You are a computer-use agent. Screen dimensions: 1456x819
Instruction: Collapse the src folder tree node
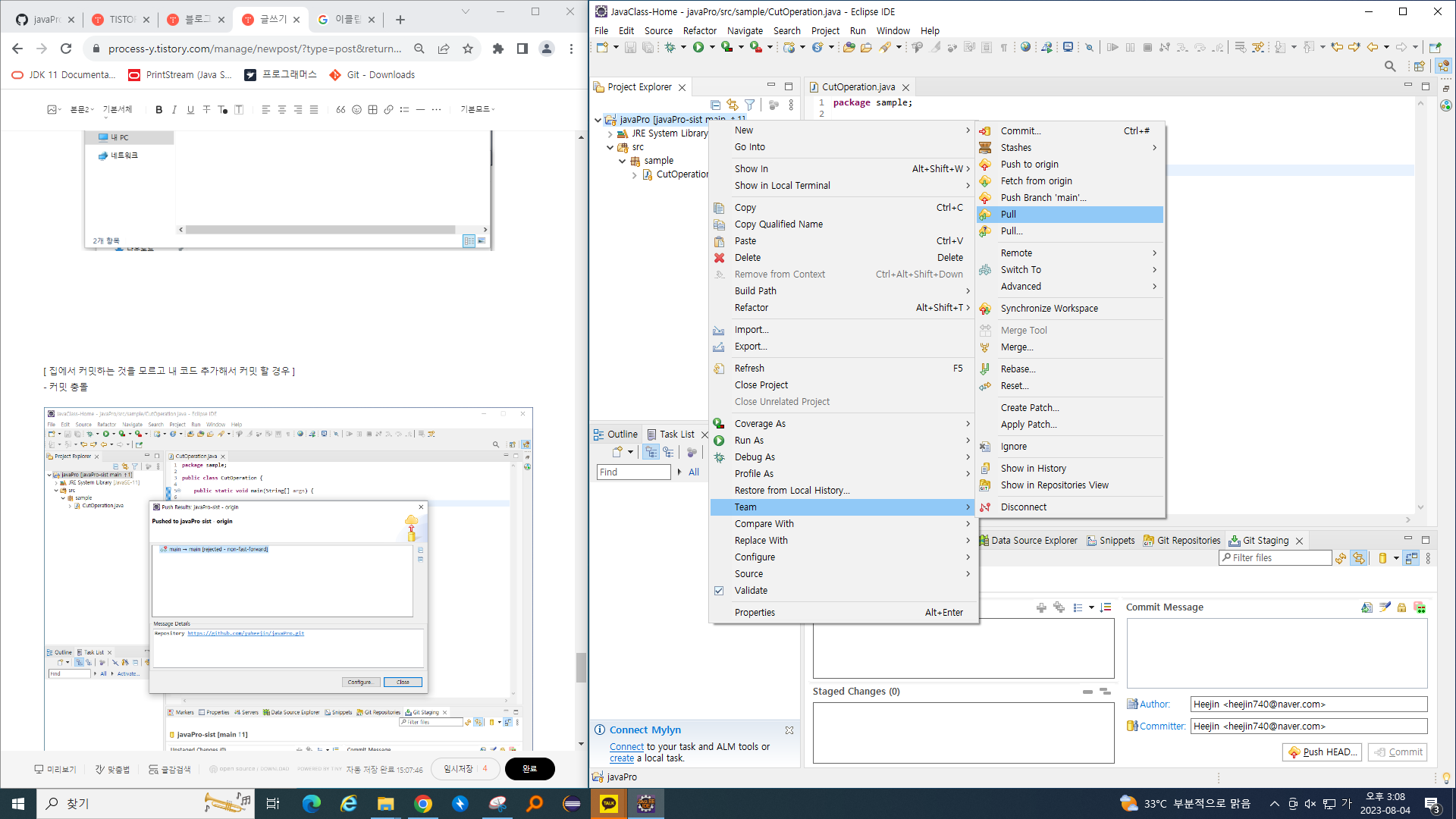tap(610, 147)
